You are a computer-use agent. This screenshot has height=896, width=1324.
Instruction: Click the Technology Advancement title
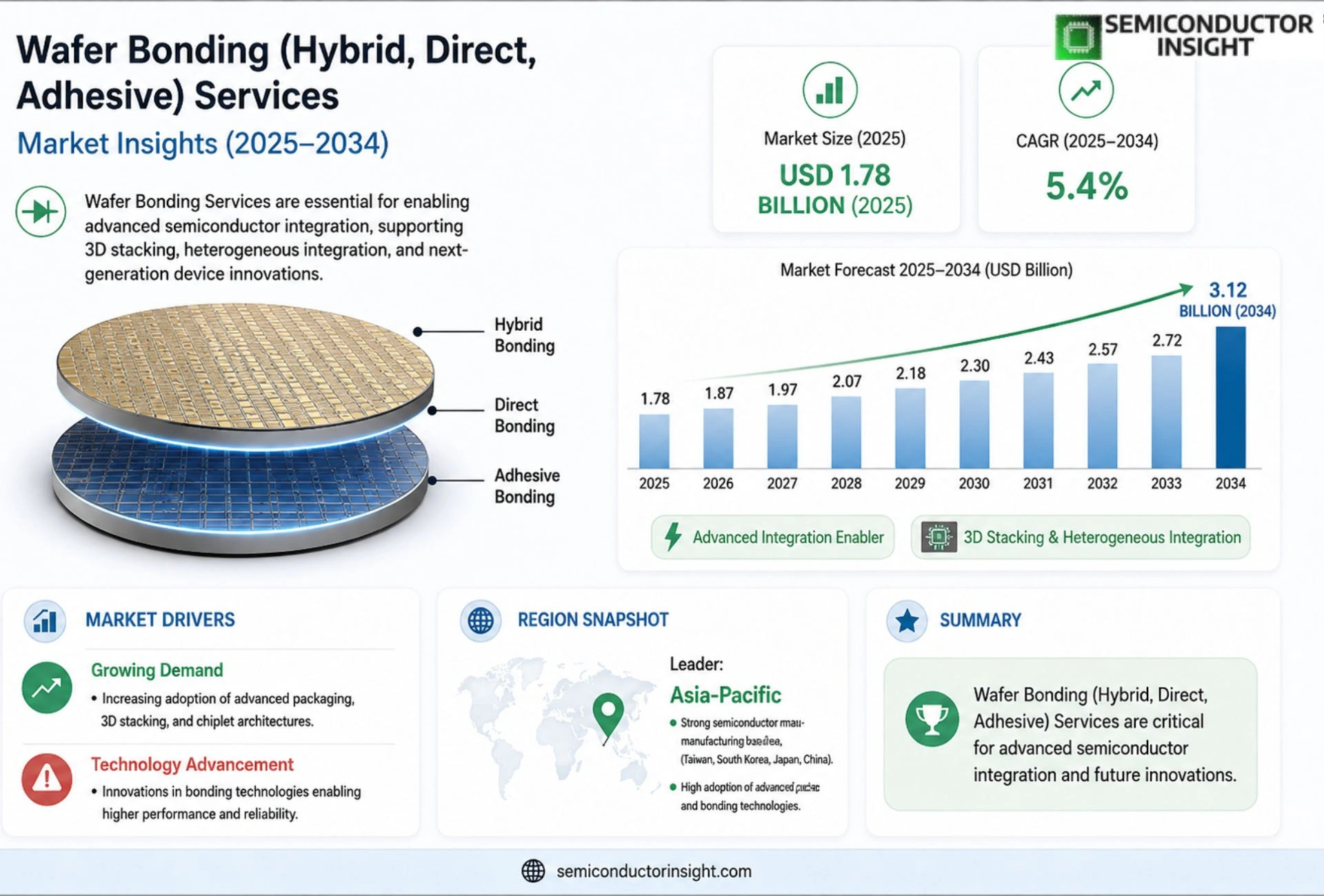(192, 764)
